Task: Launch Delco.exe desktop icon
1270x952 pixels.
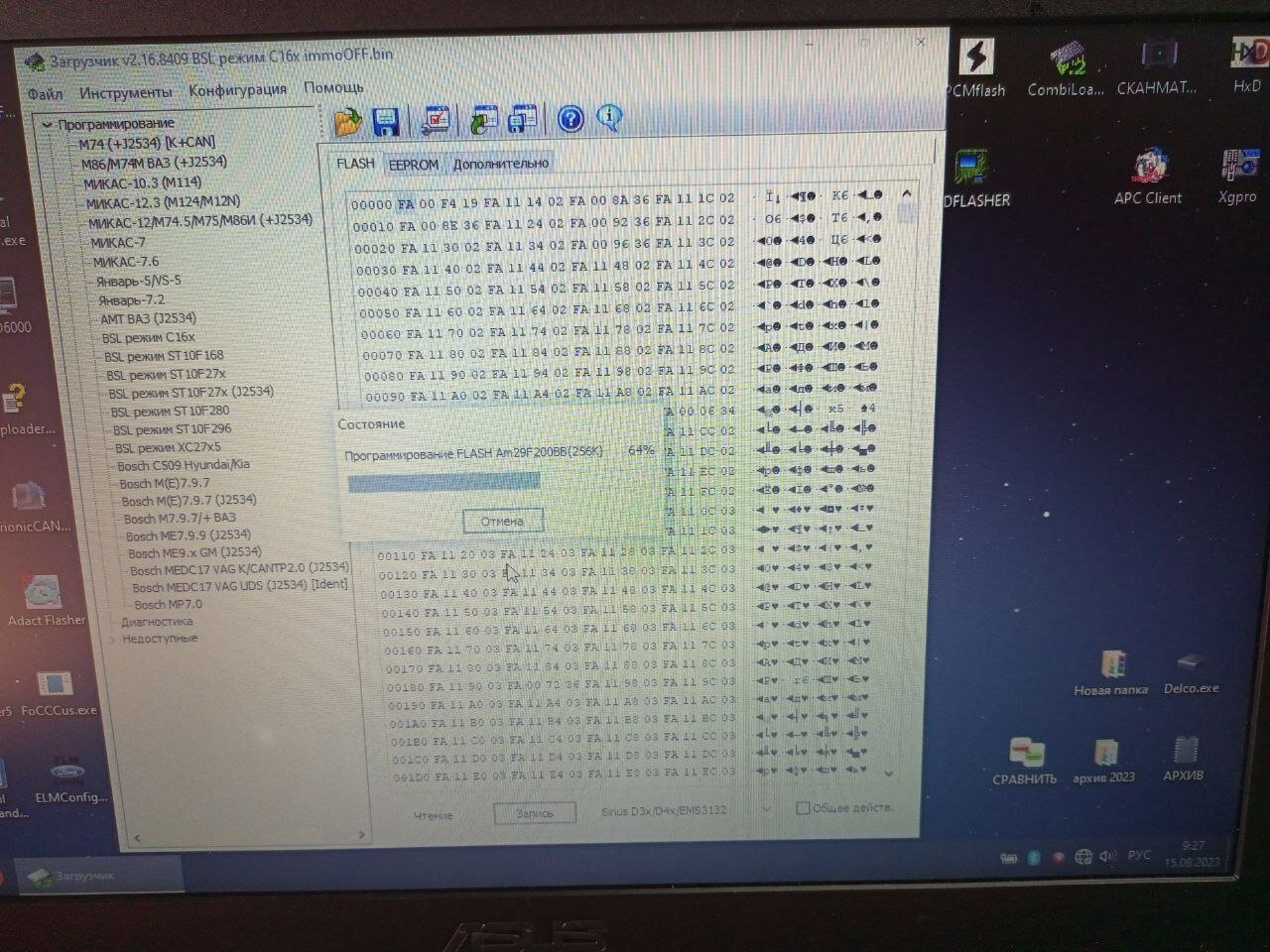Action: coord(1191,672)
